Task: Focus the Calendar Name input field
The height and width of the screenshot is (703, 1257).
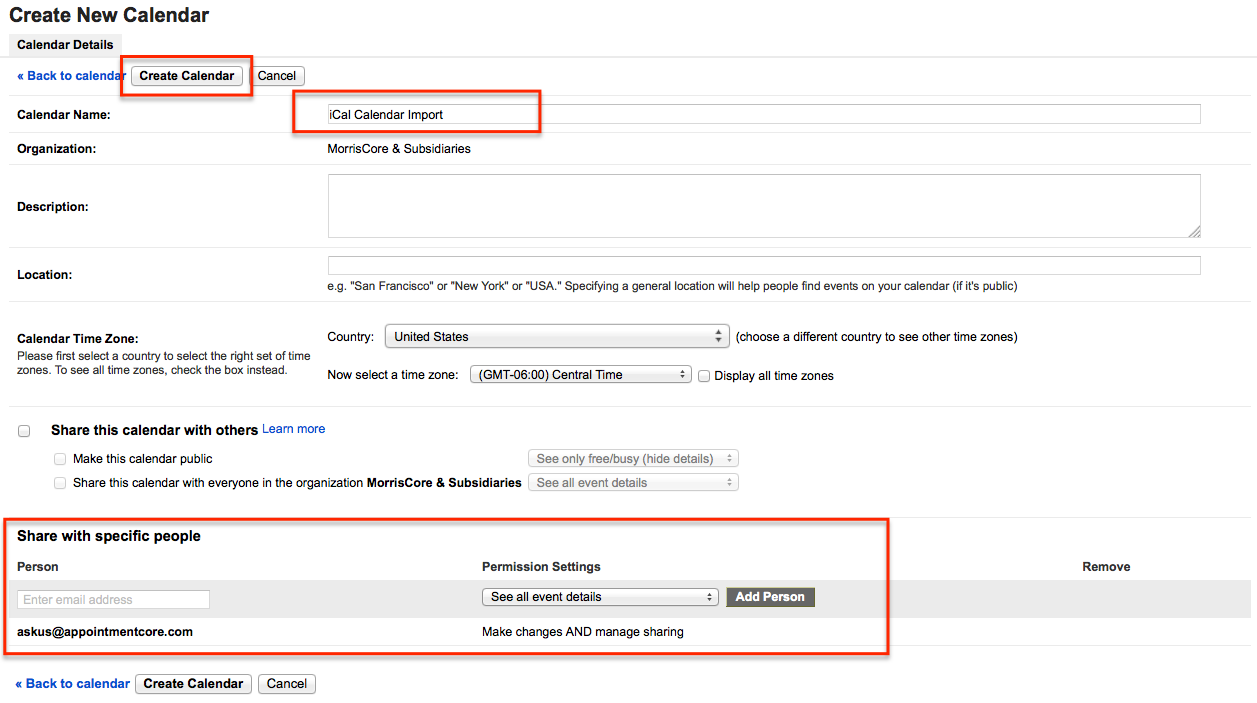Action: tap(764, 114)
